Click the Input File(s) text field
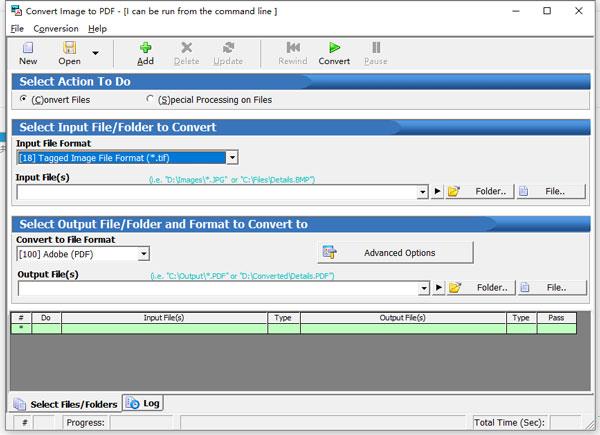The width and height of the screenshot is (600, 435). 217,192
